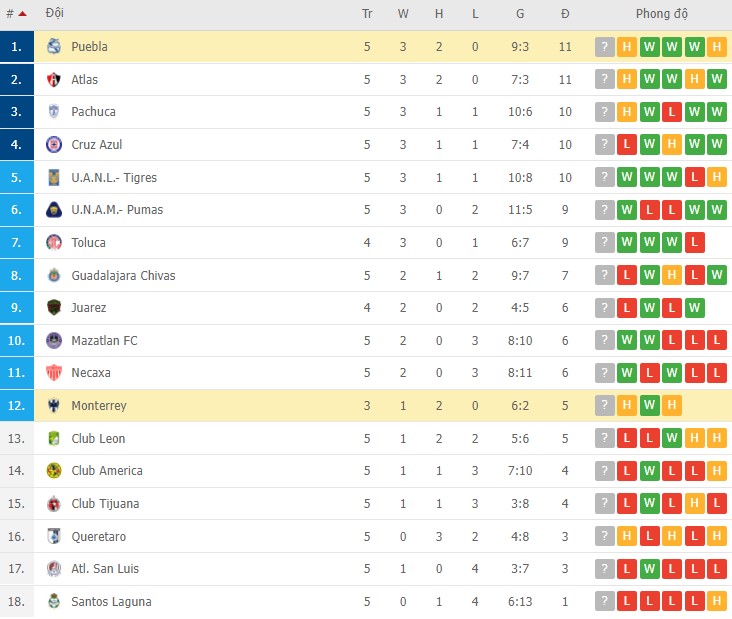Screen dimensions: 732x619
Task: Click Juarez's last green W form badge
Action: (x=695, y=308)
